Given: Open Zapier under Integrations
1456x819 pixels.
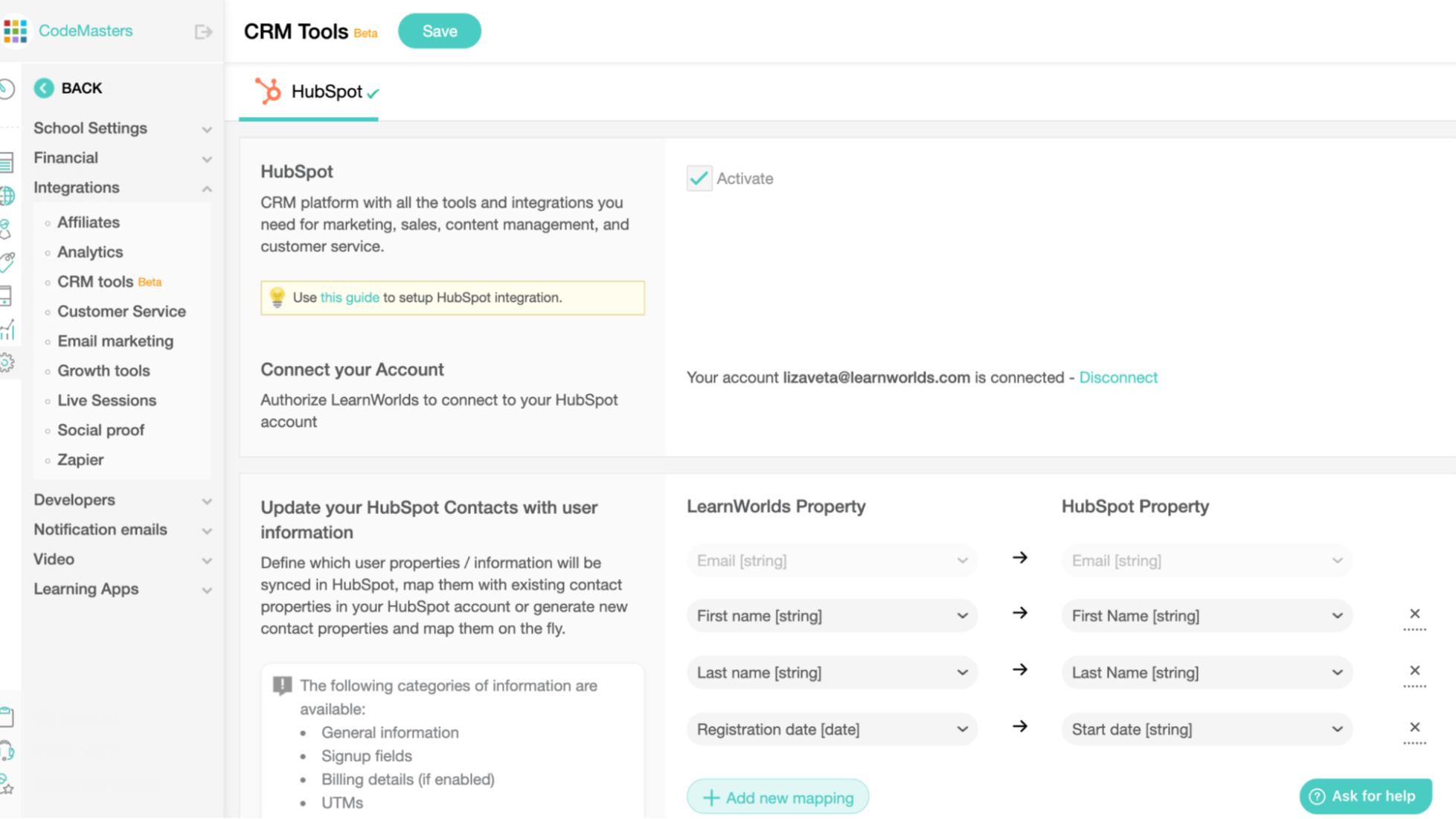Looking at the screenshot, I should tap(80, 460).
